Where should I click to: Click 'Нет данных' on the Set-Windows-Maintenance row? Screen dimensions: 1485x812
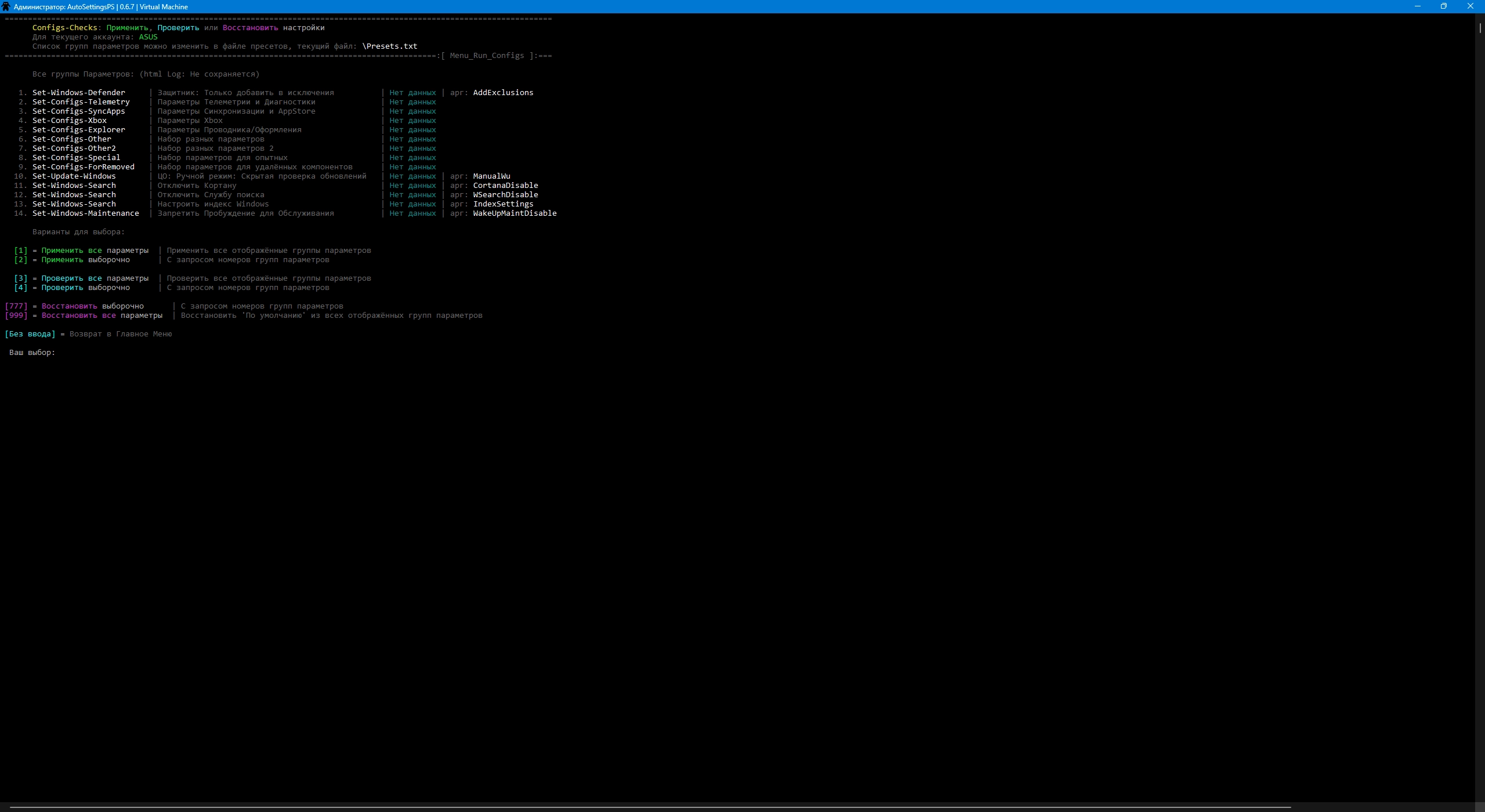click(x=413, y=213)
